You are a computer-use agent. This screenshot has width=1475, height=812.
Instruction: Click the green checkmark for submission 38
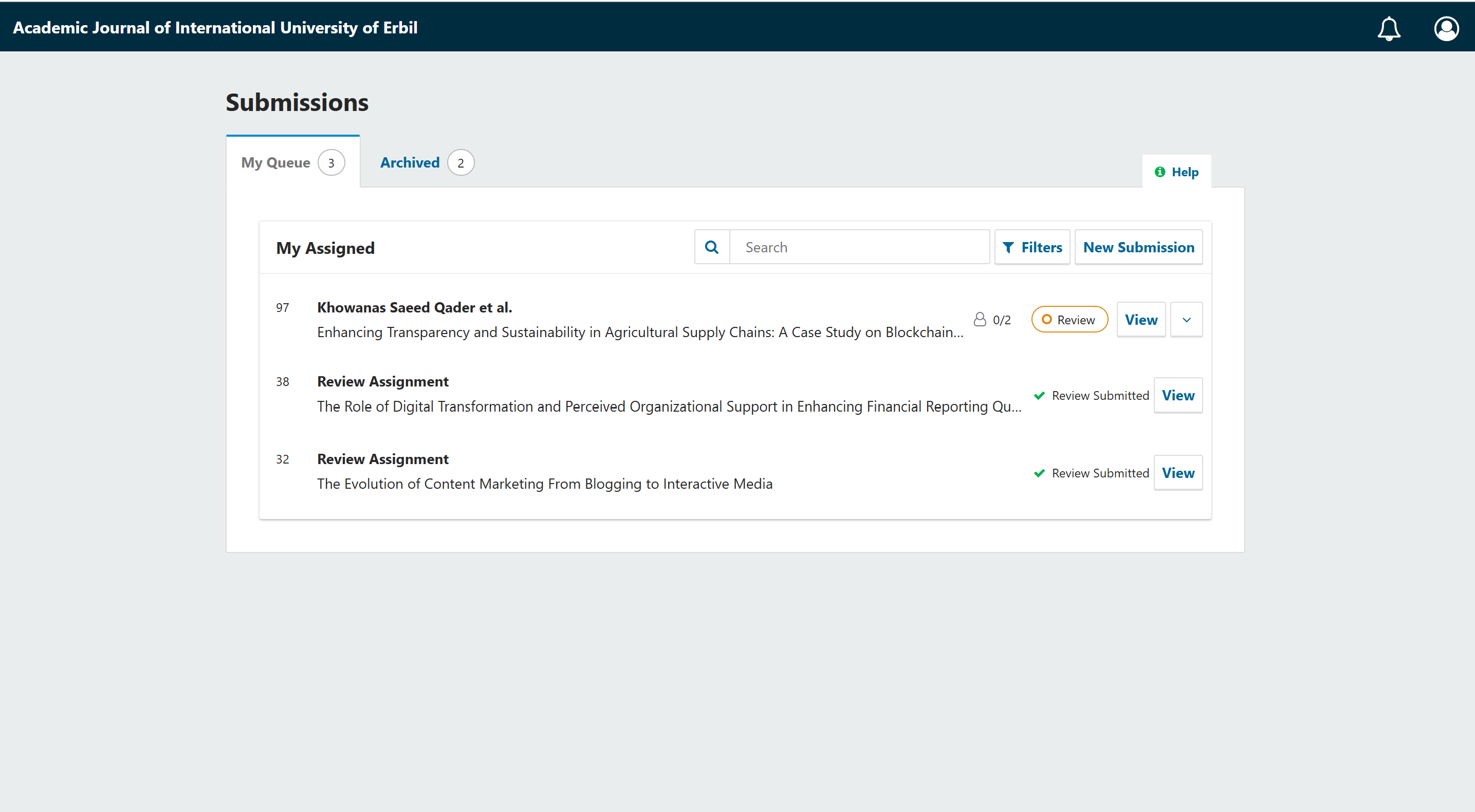tap(1039, 395)
